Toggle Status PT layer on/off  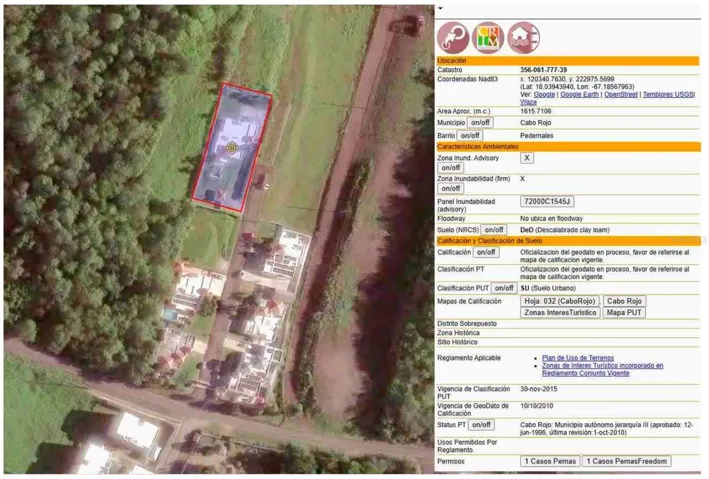point(481,425)
